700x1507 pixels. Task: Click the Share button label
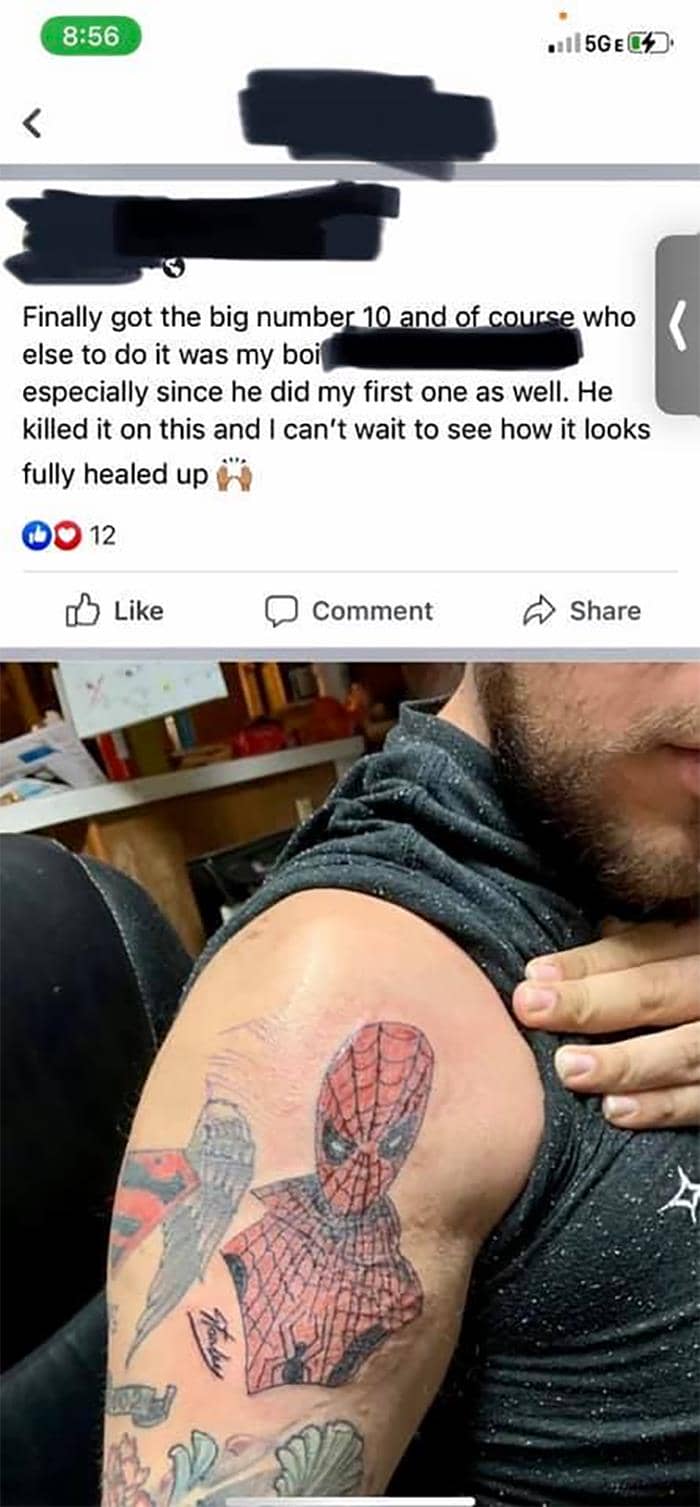[605, 610]
